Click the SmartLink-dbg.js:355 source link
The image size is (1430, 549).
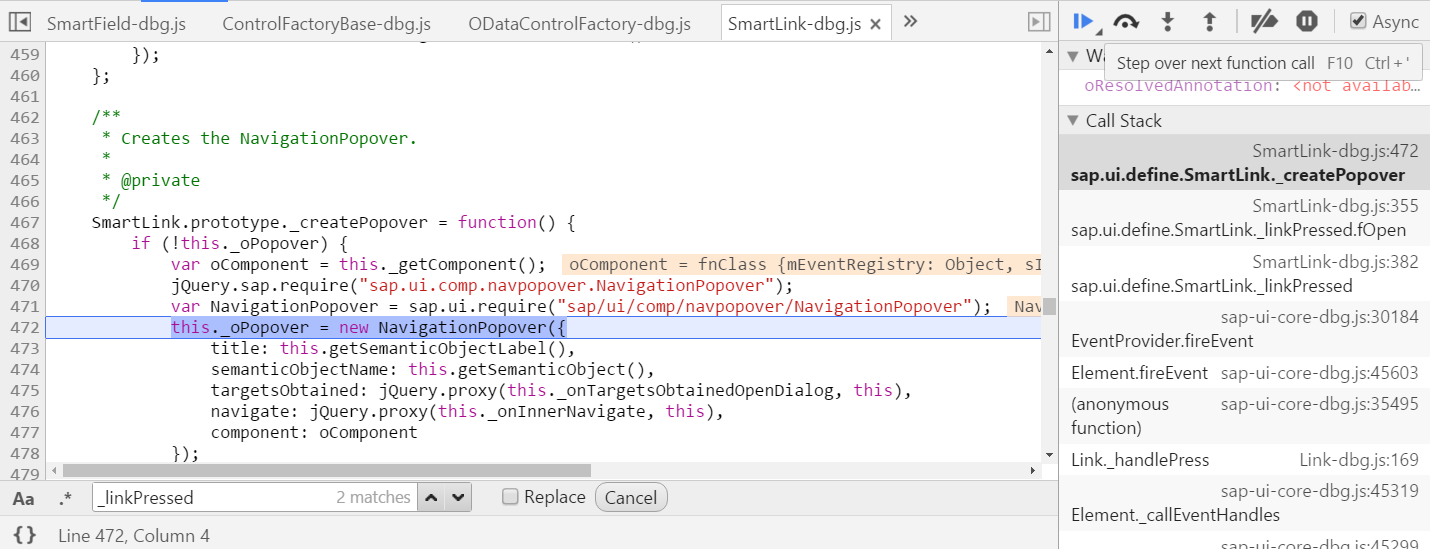[x=1335, y=206]
